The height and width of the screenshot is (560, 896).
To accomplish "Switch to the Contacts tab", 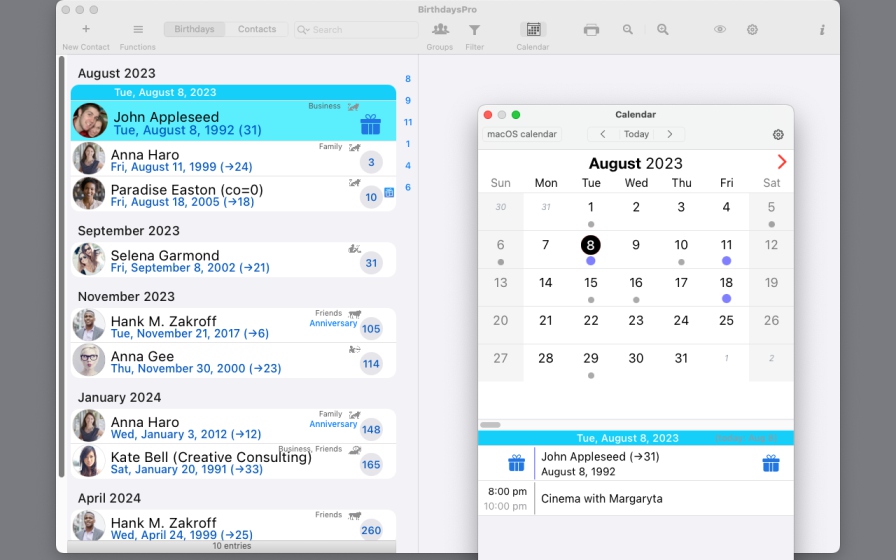I will pyautogui.click(x=257, y=29).
